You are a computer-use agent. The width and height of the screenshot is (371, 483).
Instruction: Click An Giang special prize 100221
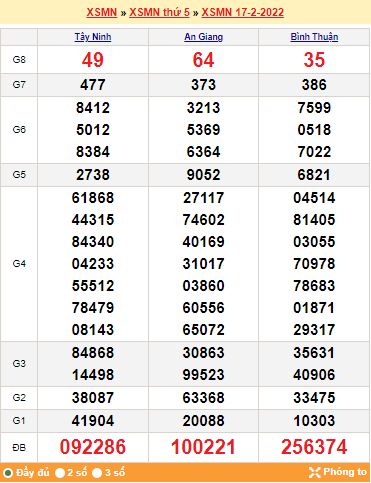203,447
